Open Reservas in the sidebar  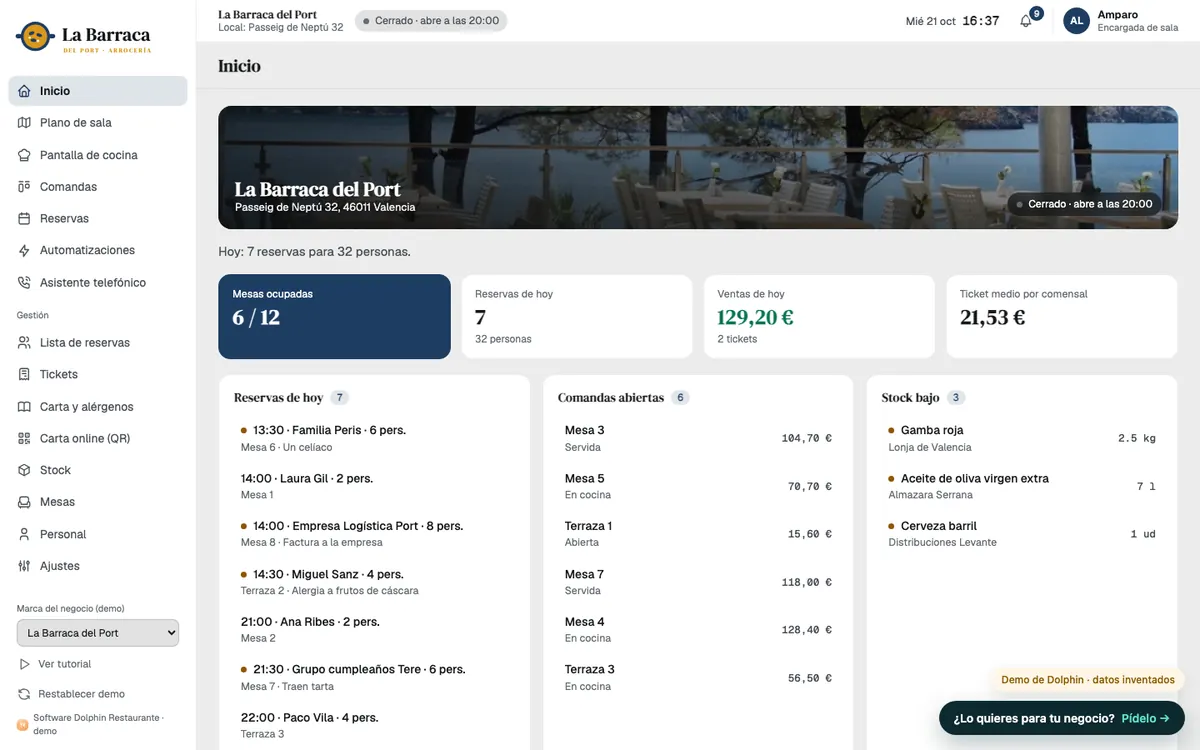98,219
